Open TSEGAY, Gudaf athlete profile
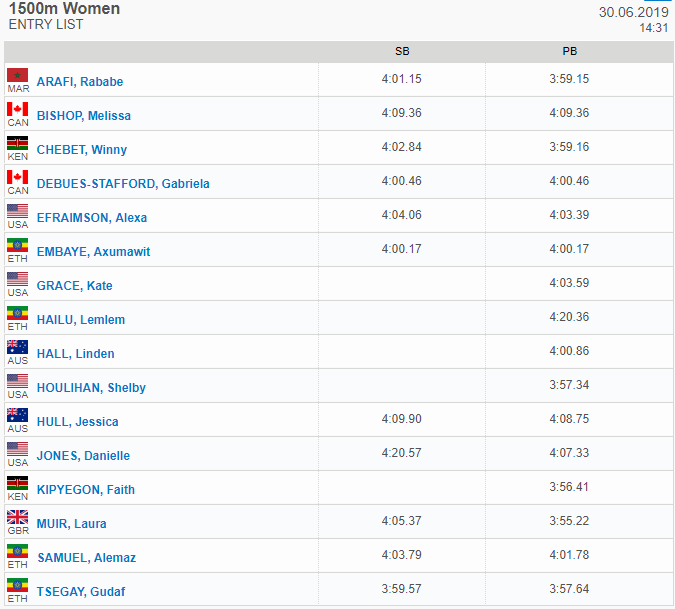Viewport: 675px width, 609px height. coord(81,592)
